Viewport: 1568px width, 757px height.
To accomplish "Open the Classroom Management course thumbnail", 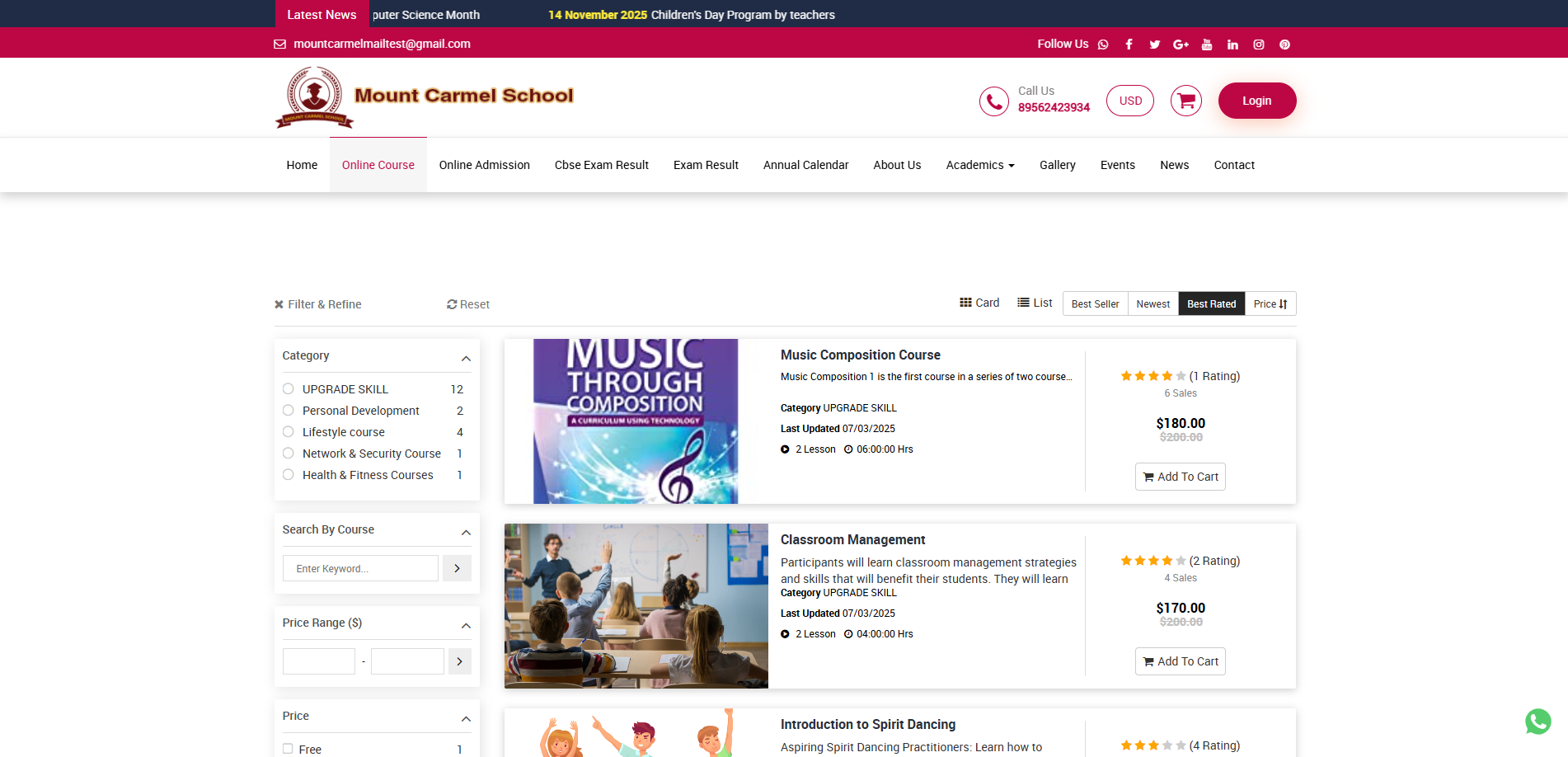I will point(636,606).
